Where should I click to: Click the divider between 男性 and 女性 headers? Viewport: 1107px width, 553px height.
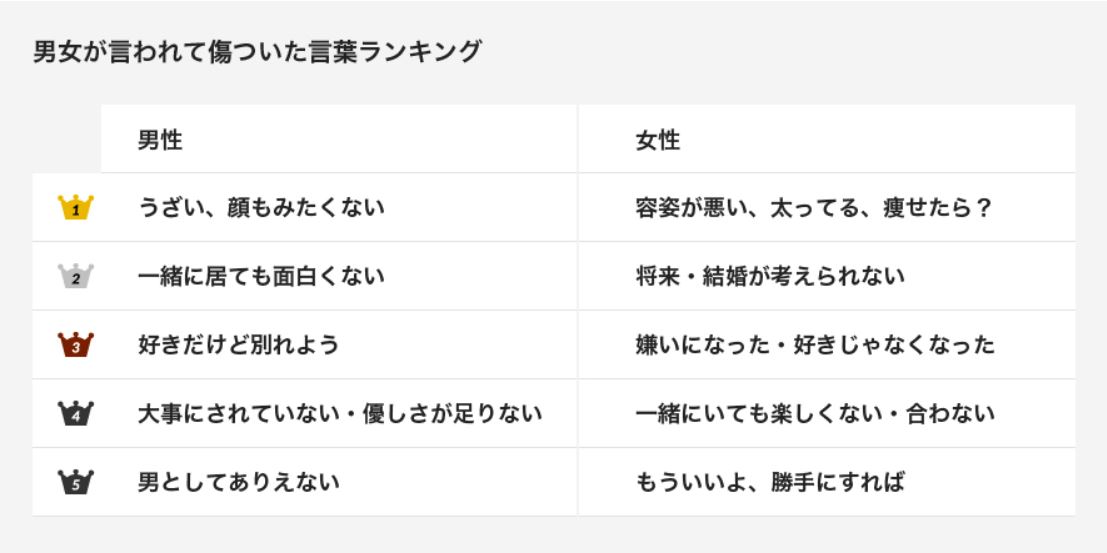tap(578, 140)
